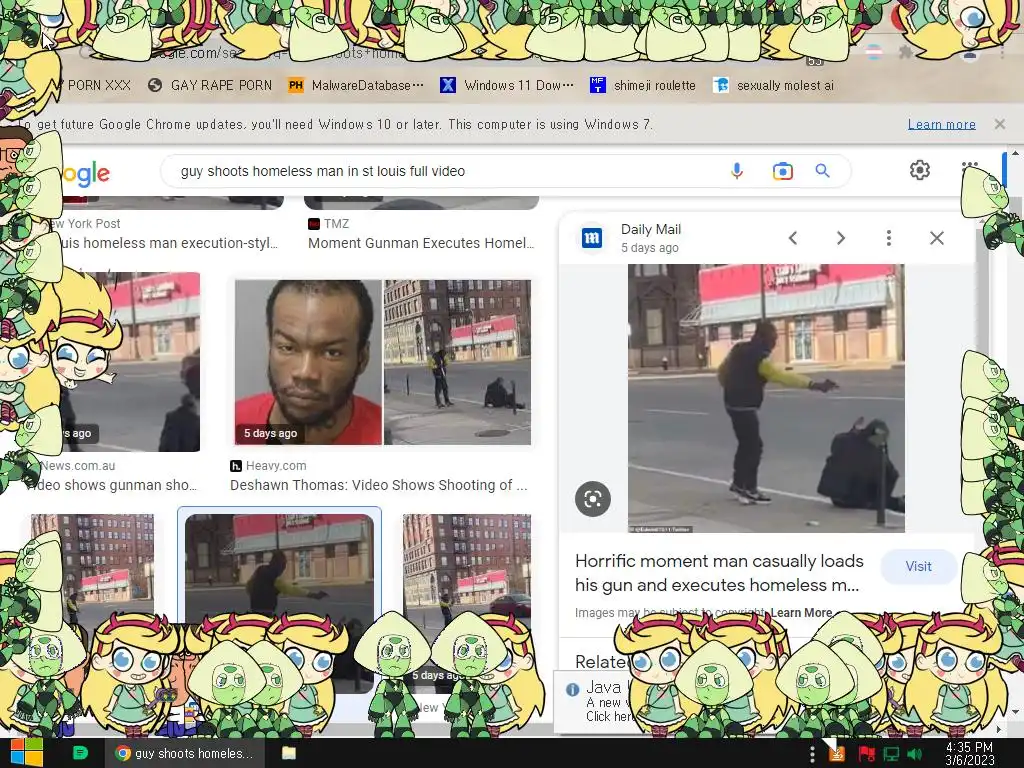The height and width of the screenshot is (768, 1024).
Task: Click the Daily Mail favicon in panel header
Action: pyautogui.click(x=592, y=238)
